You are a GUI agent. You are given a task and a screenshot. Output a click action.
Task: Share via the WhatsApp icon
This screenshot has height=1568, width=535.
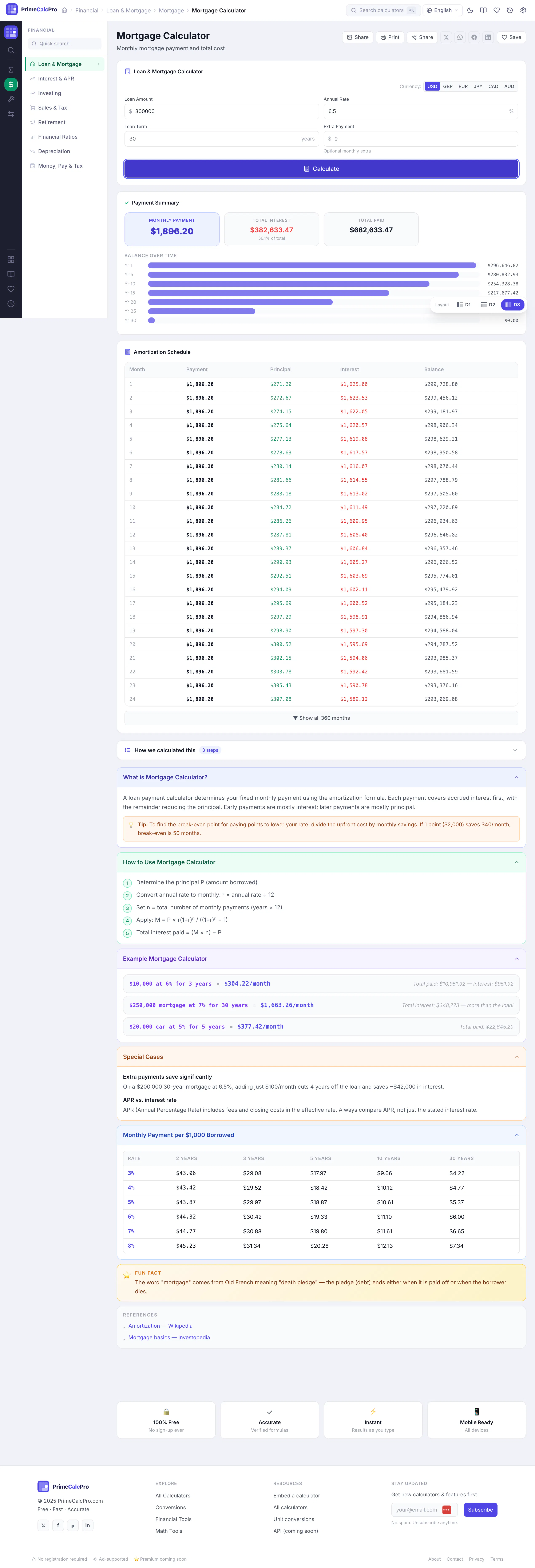click(460, 37)
